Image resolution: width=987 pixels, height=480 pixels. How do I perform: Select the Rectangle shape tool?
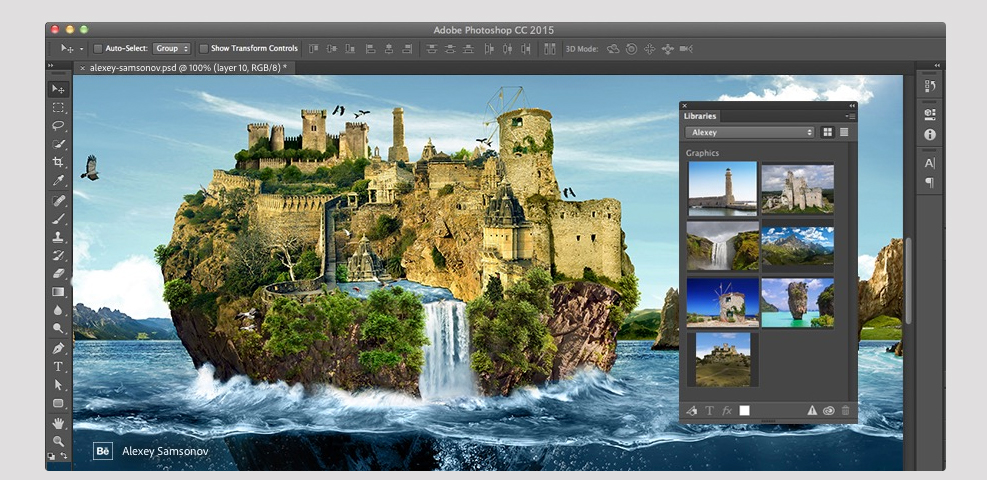[59, 403]
